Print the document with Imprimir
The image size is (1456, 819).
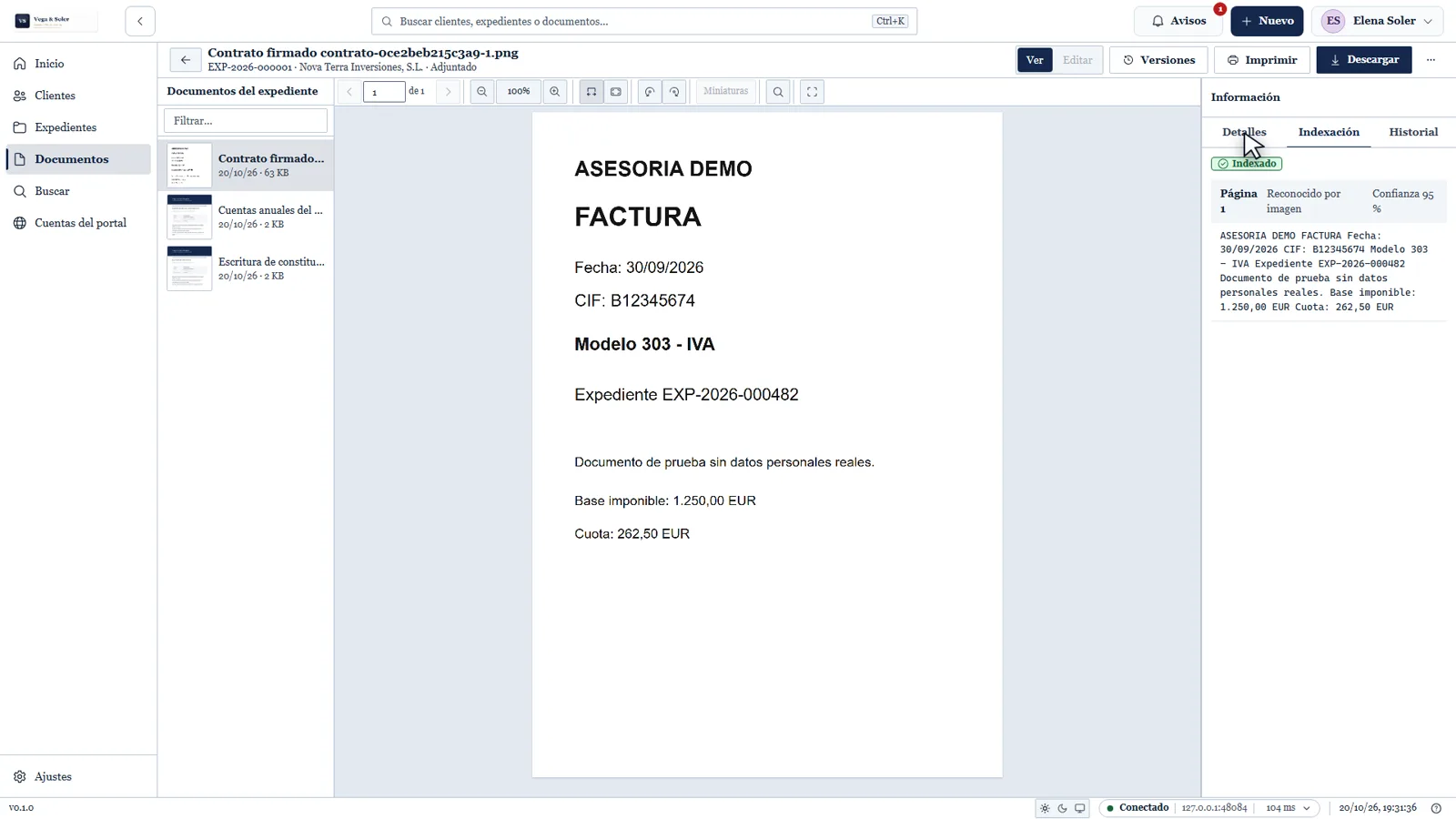pyautogui.click(x=1262, y=60)
